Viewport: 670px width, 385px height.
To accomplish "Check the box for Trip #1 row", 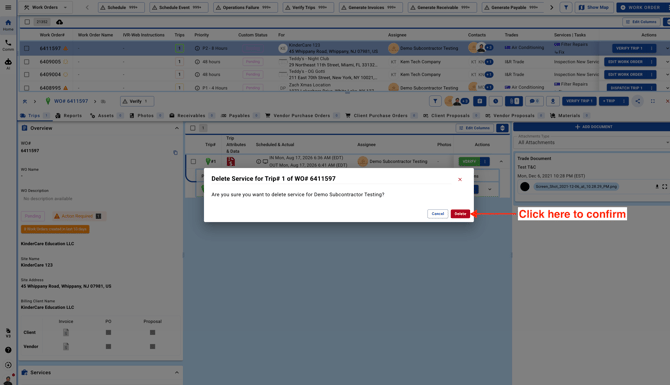I will [x=193, y=162].
